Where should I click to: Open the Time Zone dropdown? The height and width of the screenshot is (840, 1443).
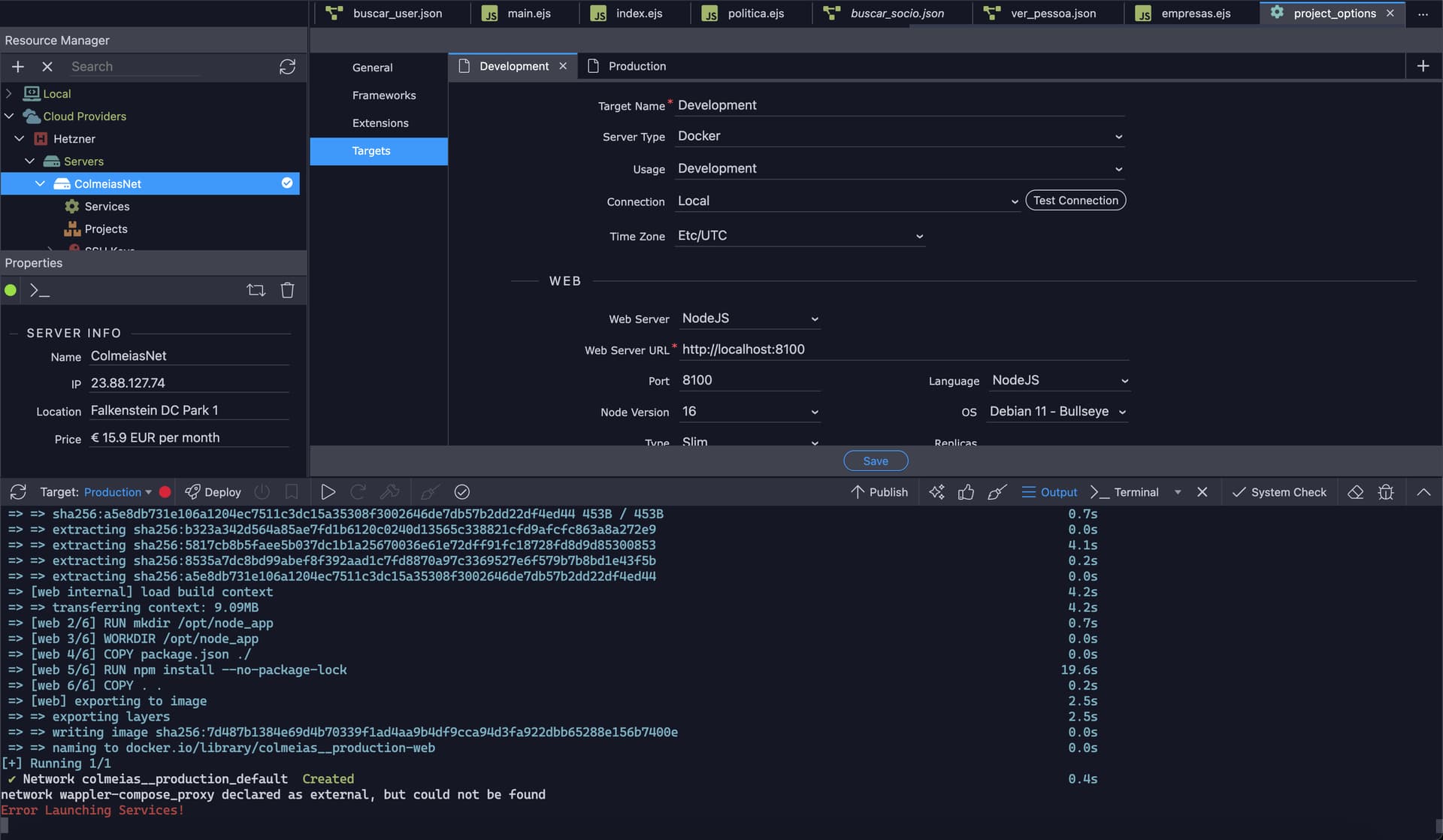pyautogui.click(x=800, y=235)
